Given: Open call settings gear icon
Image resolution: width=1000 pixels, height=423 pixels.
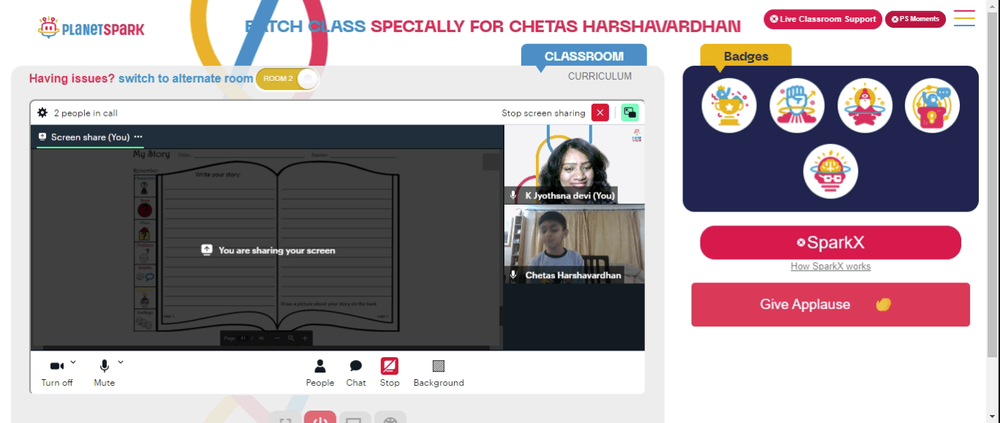Looking at the screenshot, I should pos(42,113).
